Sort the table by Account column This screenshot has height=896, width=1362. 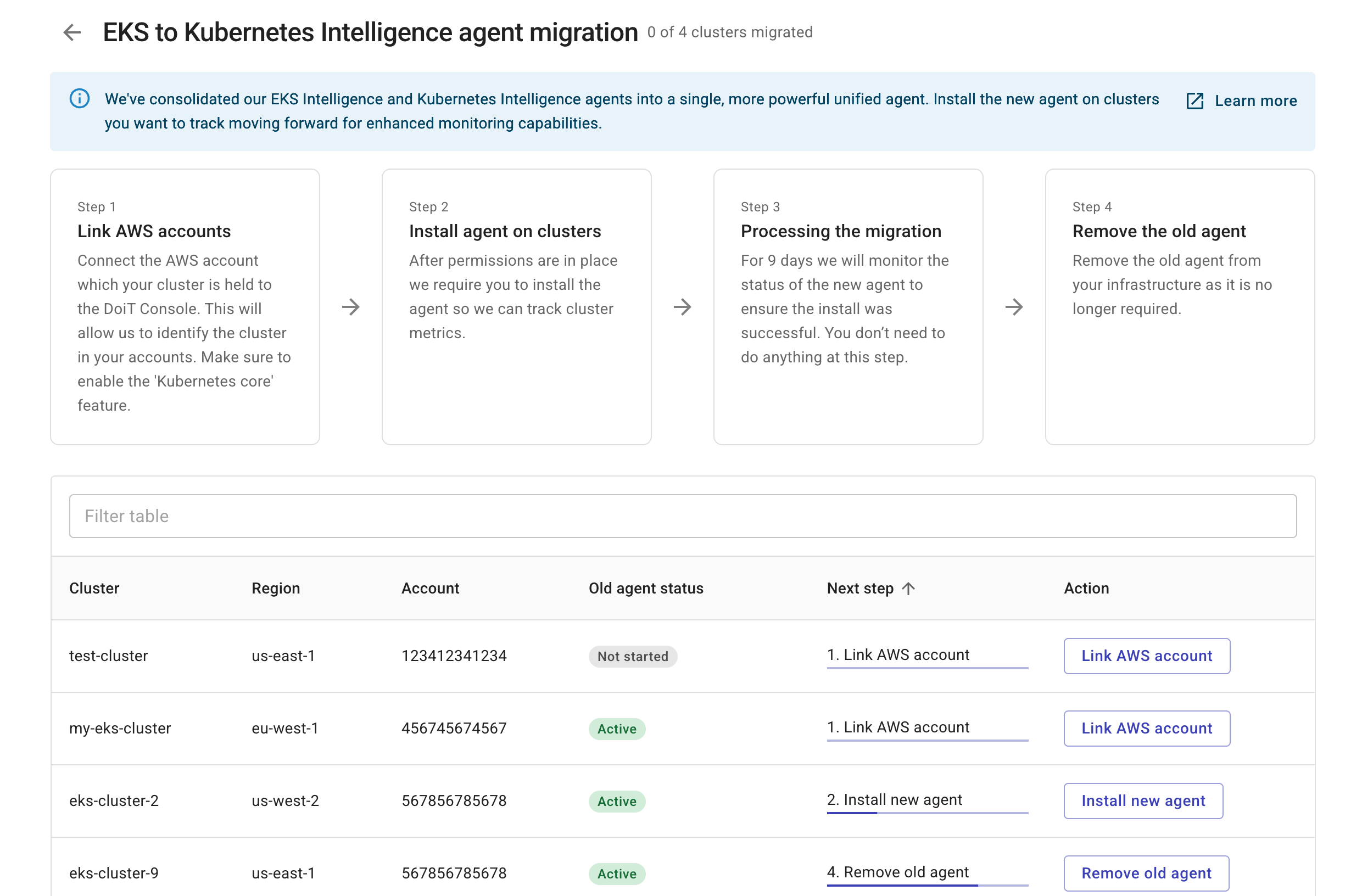[x=431, y=588]
